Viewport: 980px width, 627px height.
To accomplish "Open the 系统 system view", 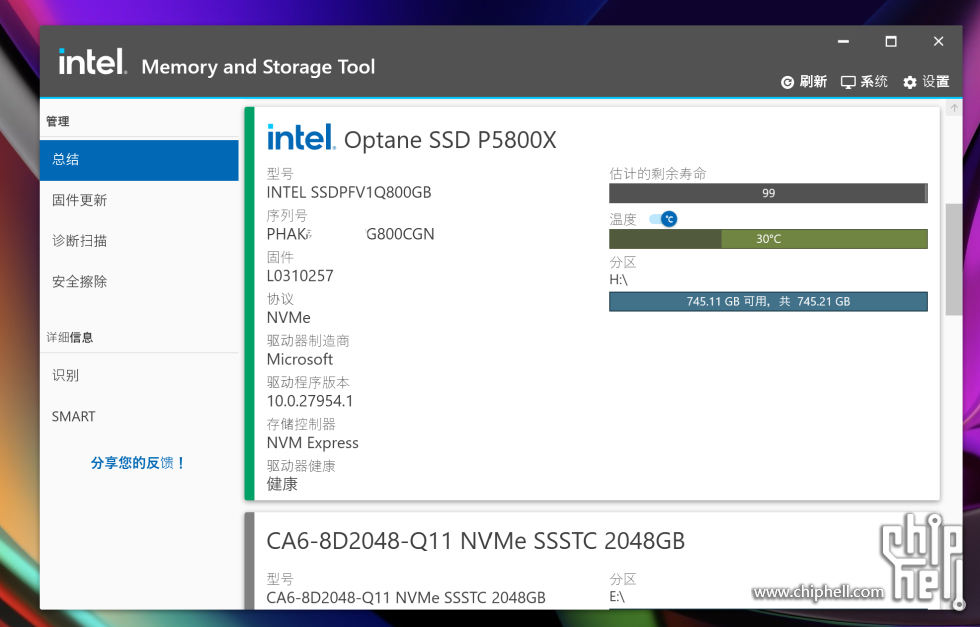I will coord(864,82).
